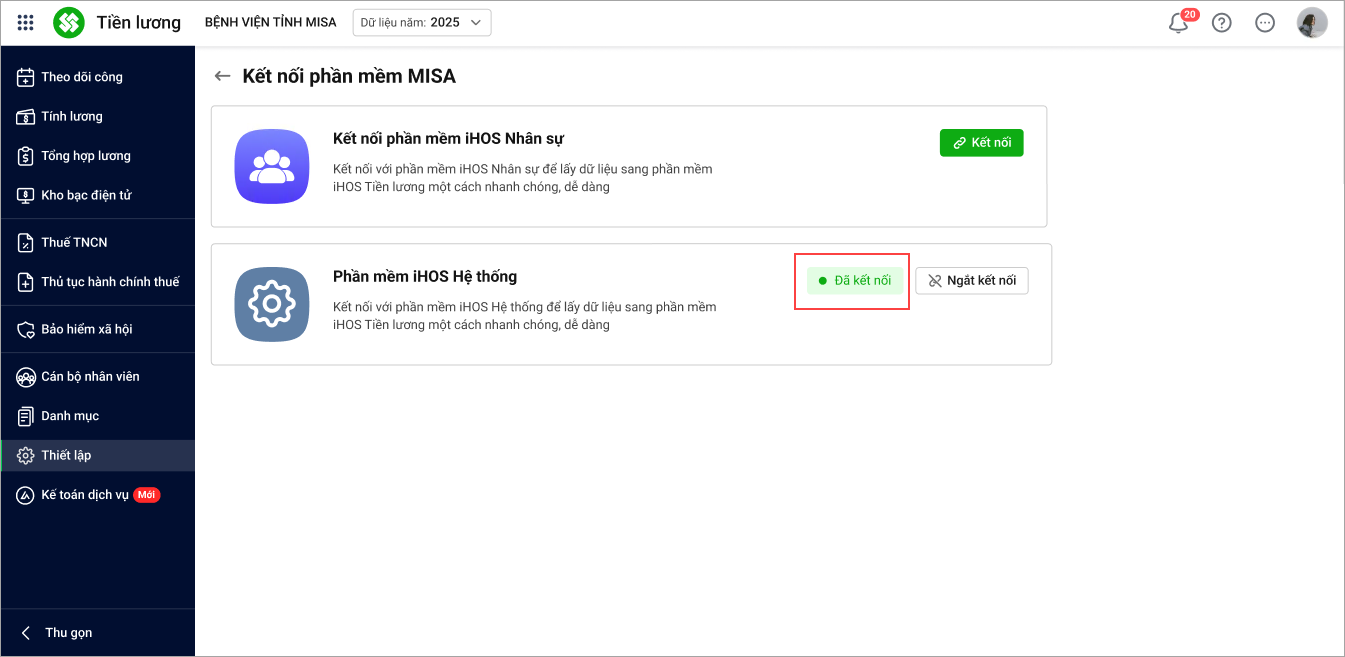Click the iHOS Nhân sự app icon

[x=272, y=166]
